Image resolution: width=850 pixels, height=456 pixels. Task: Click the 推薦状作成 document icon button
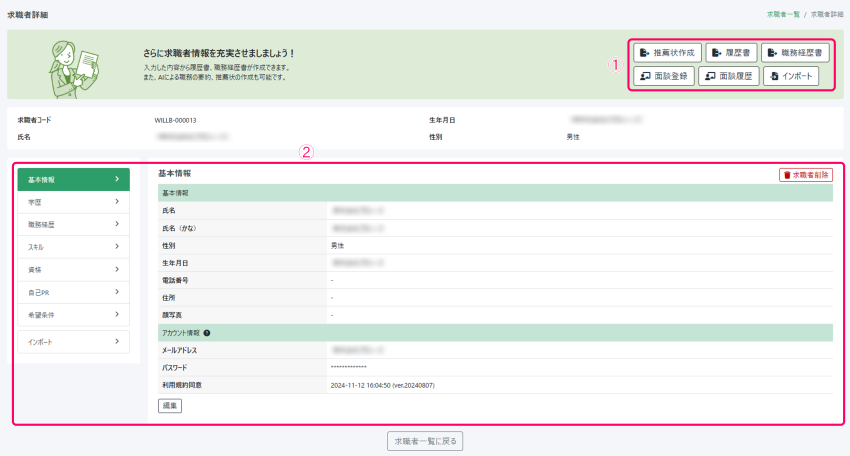click(x=644, y=53)
